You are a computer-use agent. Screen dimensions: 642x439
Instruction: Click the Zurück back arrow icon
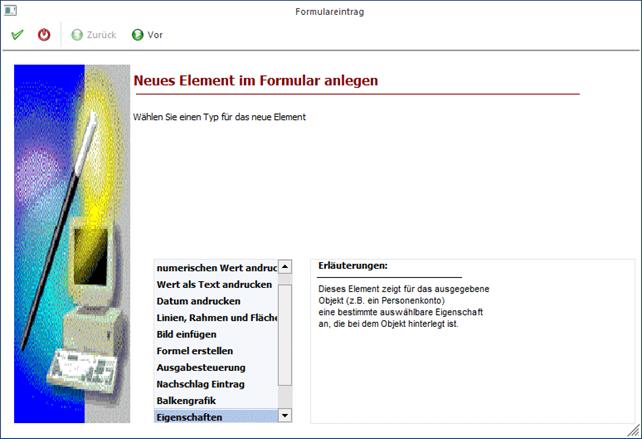pyautogui.click(x=77, y=35)
